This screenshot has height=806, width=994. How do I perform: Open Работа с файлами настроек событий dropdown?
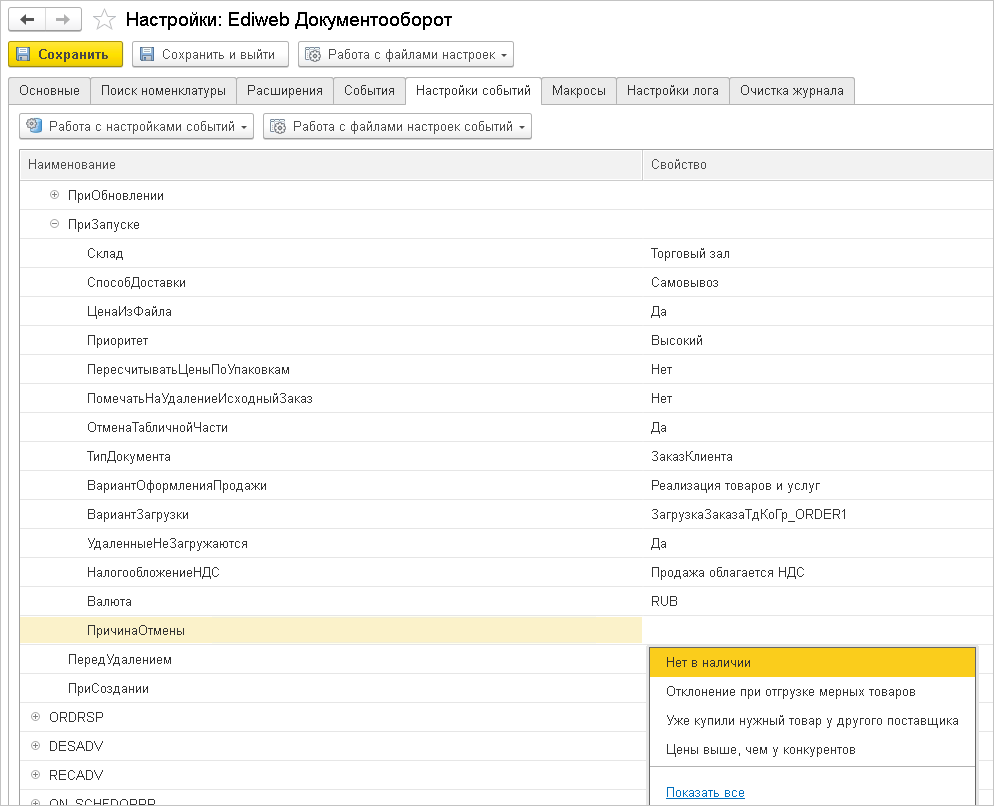click(397, 127)
